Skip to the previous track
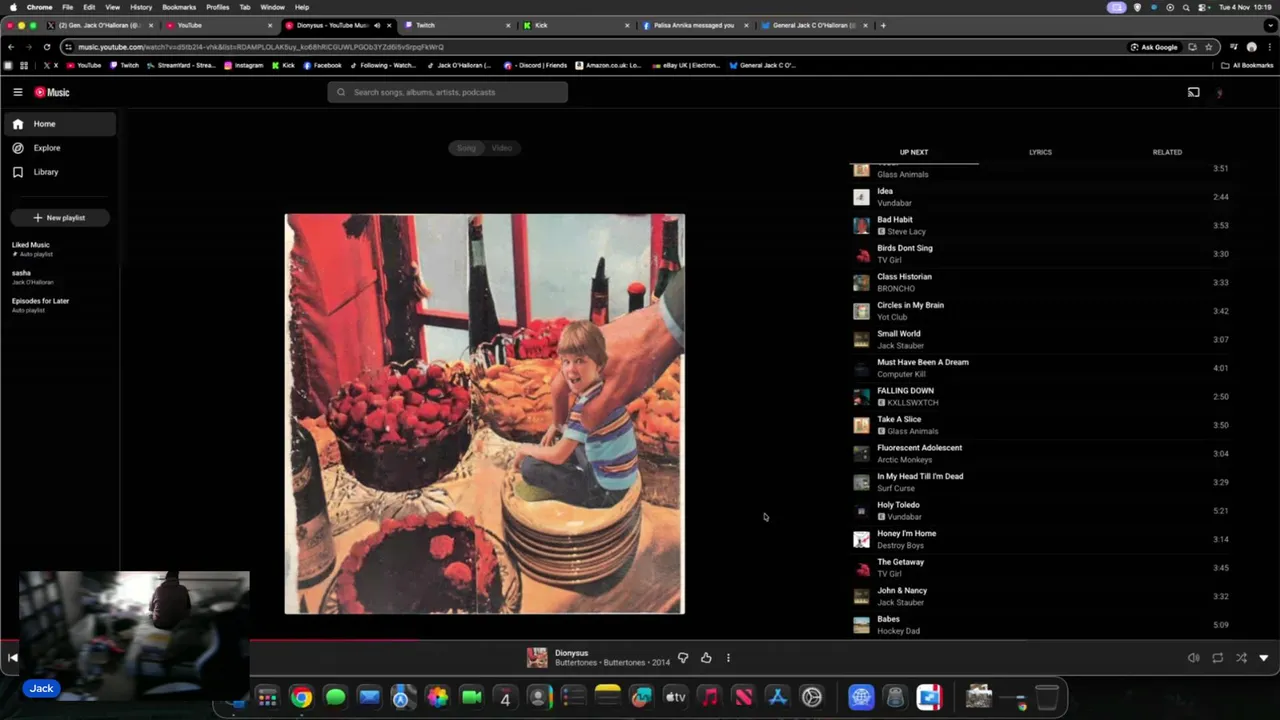 (12, 658)
